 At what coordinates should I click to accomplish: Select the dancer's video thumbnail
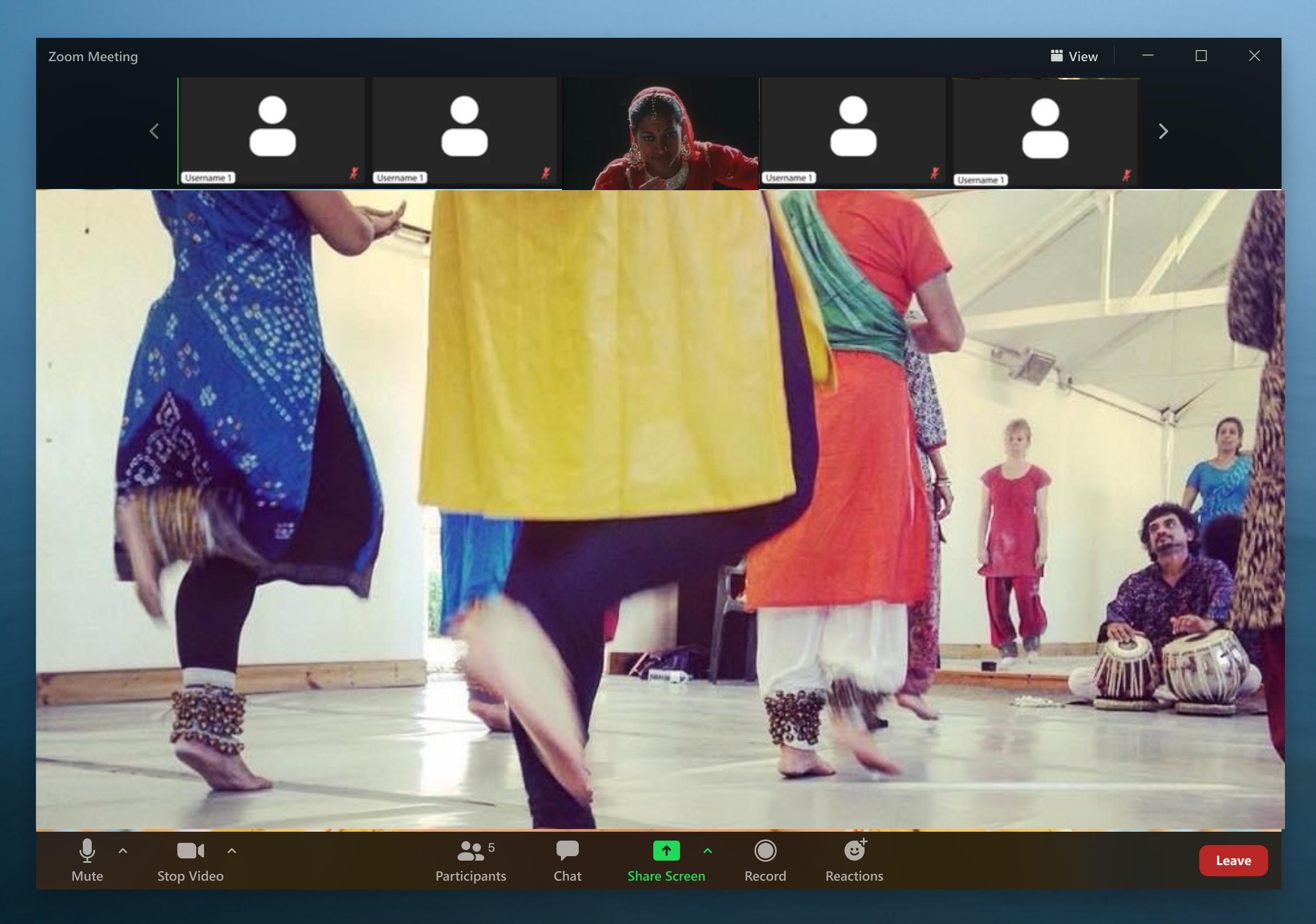[661, 133]
